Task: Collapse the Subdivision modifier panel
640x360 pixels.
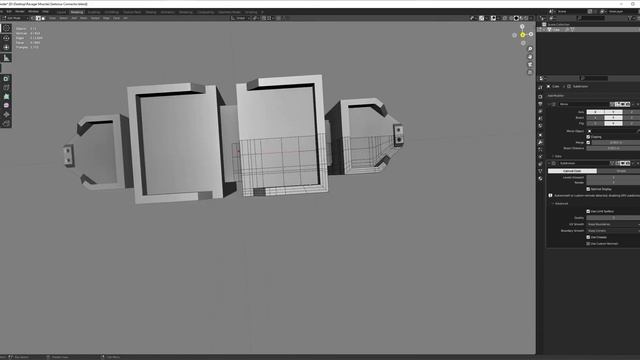Action: pos(549,163)
